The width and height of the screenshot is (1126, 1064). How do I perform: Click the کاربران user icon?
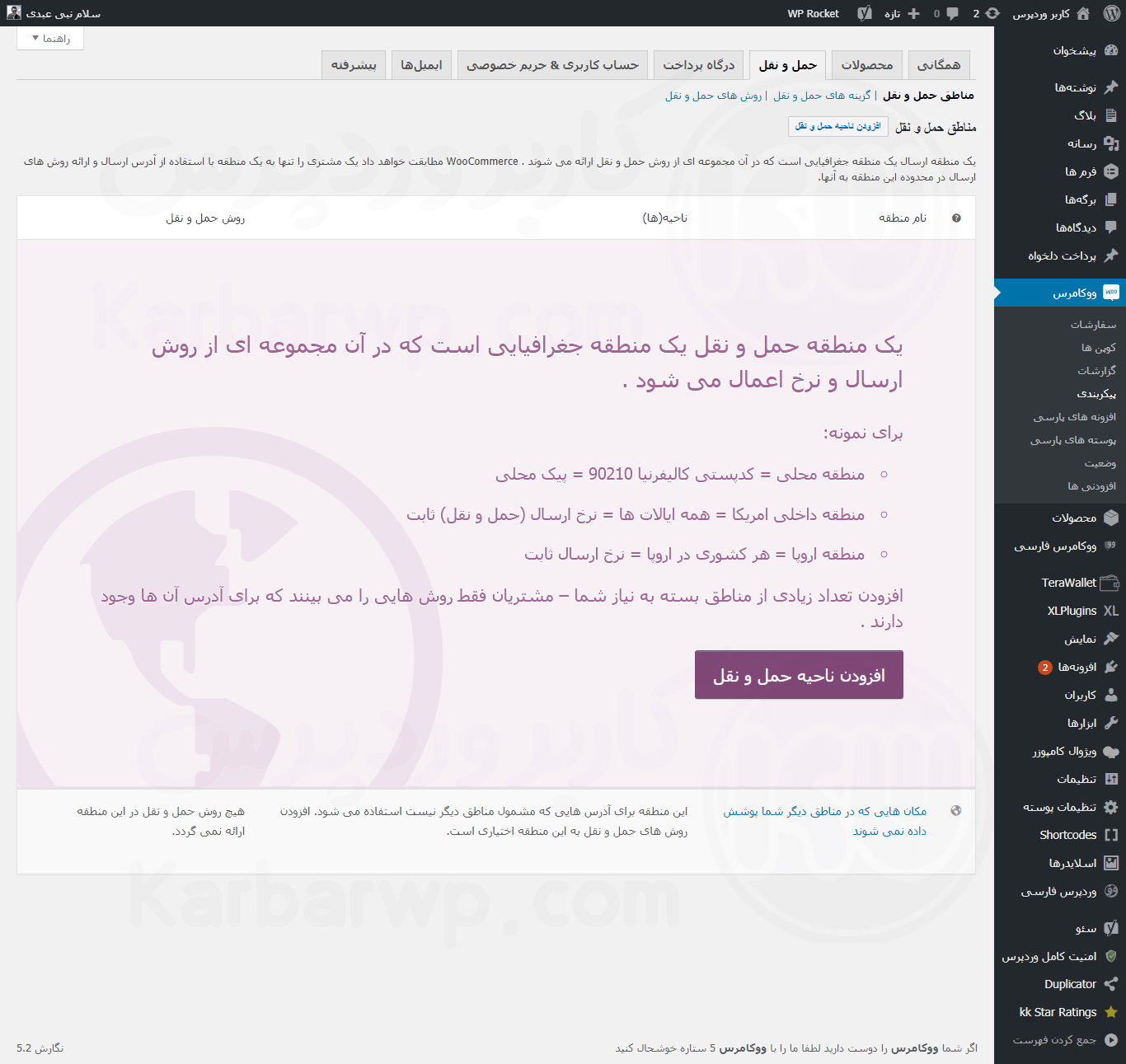click(1111, 695)
